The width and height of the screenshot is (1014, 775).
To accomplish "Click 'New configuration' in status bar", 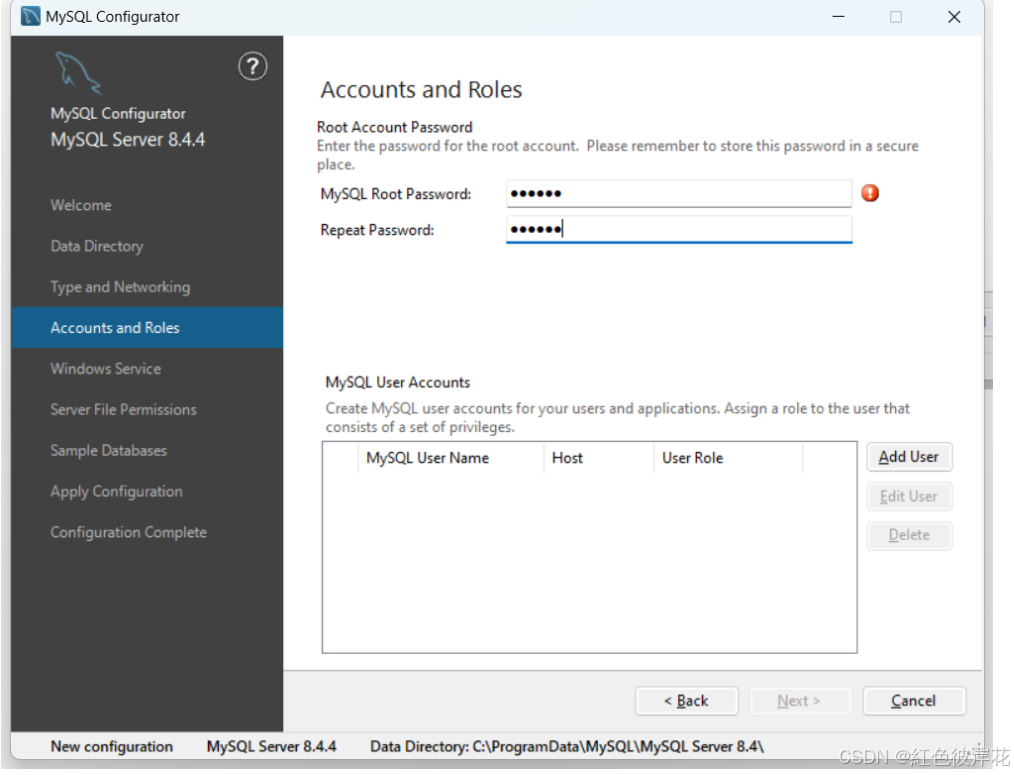I will (111, 747).
